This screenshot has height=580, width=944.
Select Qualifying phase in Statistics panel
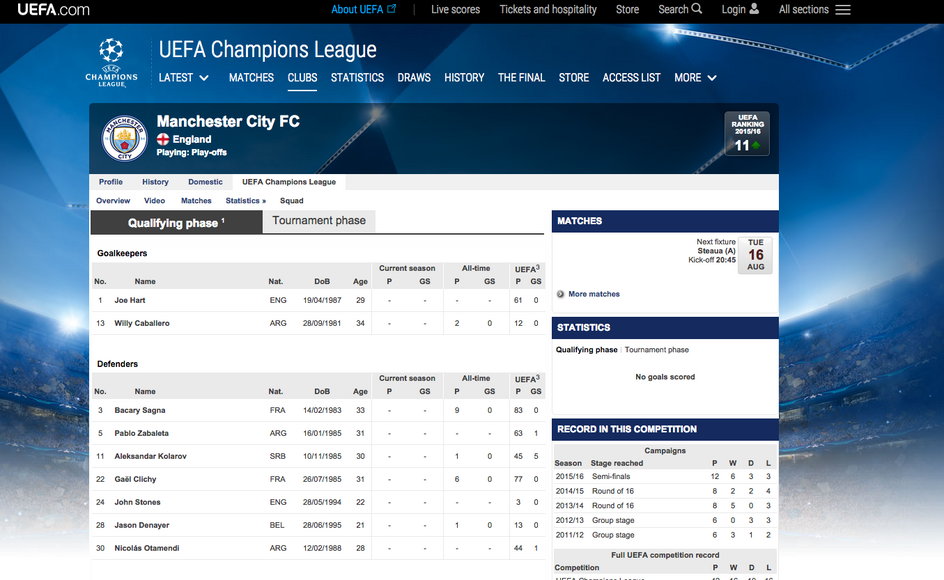[586, 350]
